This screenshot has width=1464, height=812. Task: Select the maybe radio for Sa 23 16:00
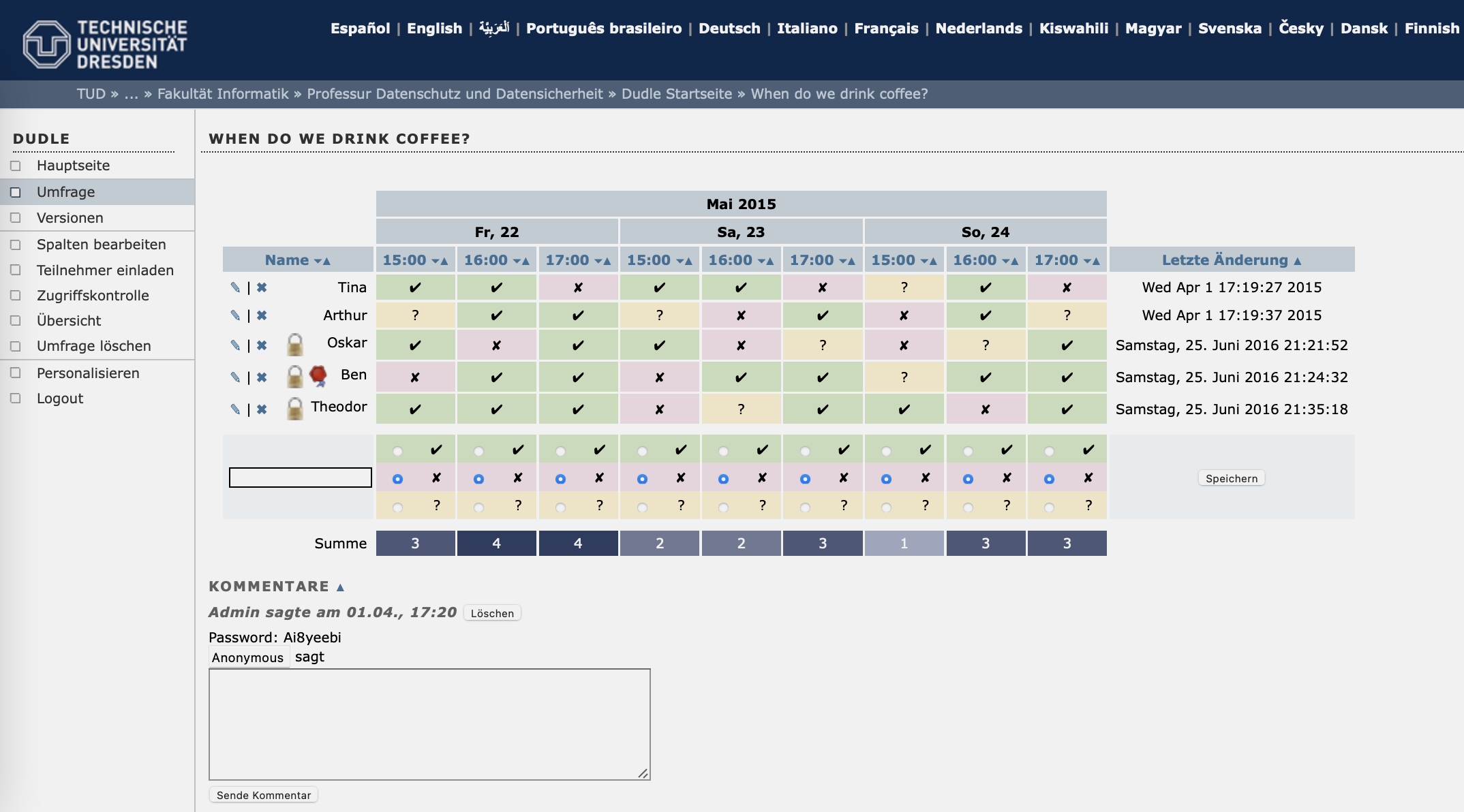(x=723, y=507)
